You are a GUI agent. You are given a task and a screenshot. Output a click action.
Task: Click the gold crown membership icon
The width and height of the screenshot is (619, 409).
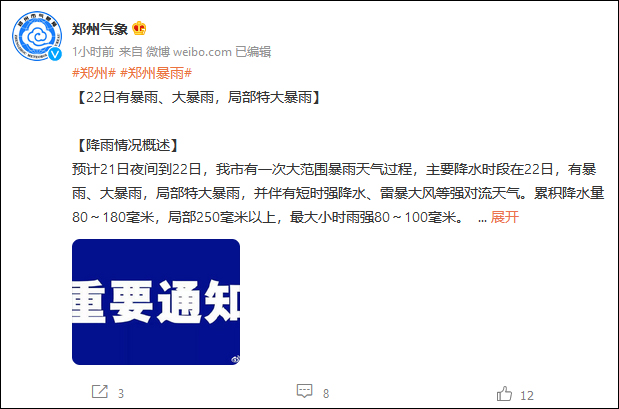139,28
